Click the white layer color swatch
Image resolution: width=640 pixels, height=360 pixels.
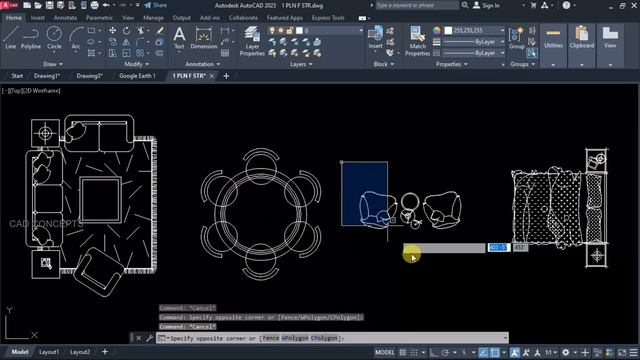(299, 31)
